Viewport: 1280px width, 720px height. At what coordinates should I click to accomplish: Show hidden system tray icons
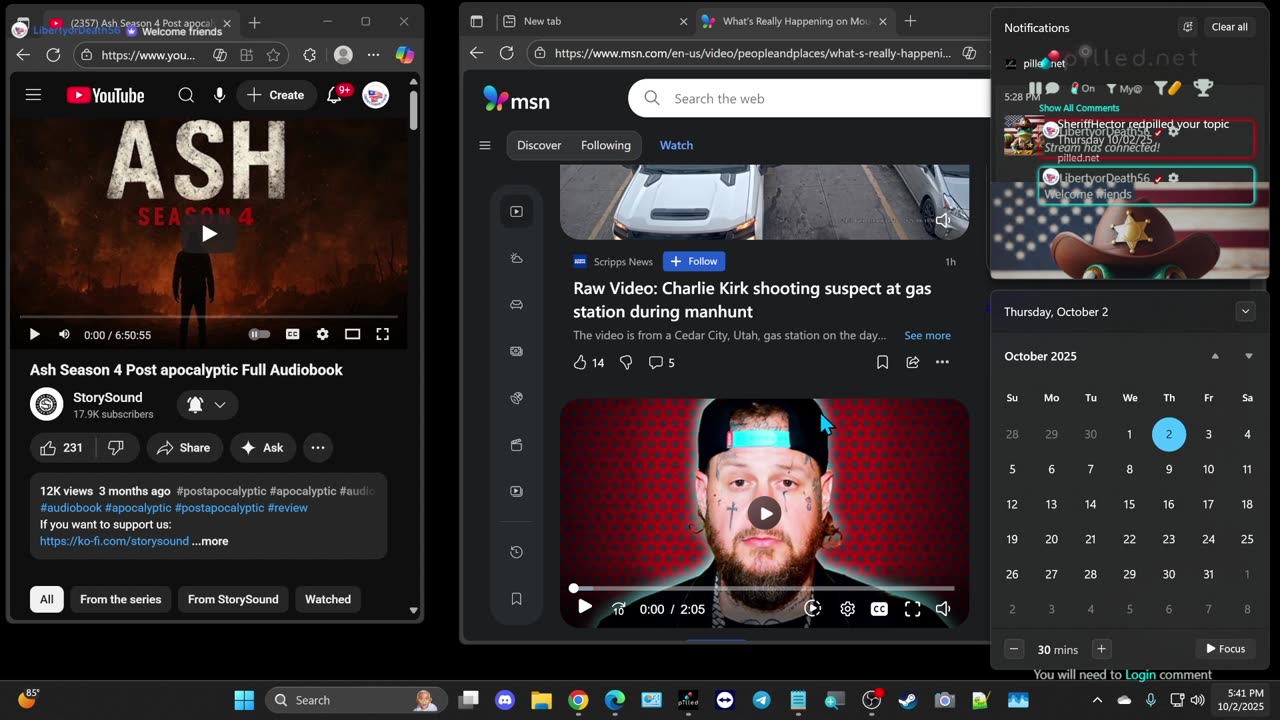click(x=1097, y=700)
